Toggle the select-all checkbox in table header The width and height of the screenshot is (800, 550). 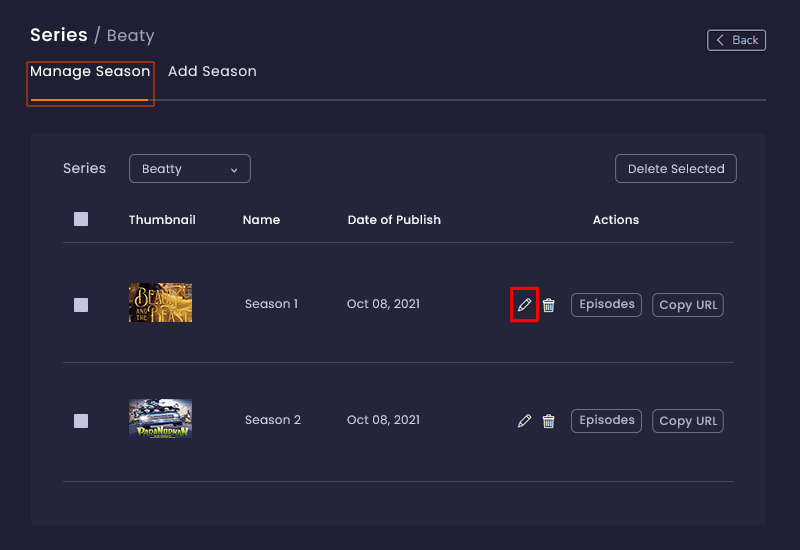[x=81, y=219]
